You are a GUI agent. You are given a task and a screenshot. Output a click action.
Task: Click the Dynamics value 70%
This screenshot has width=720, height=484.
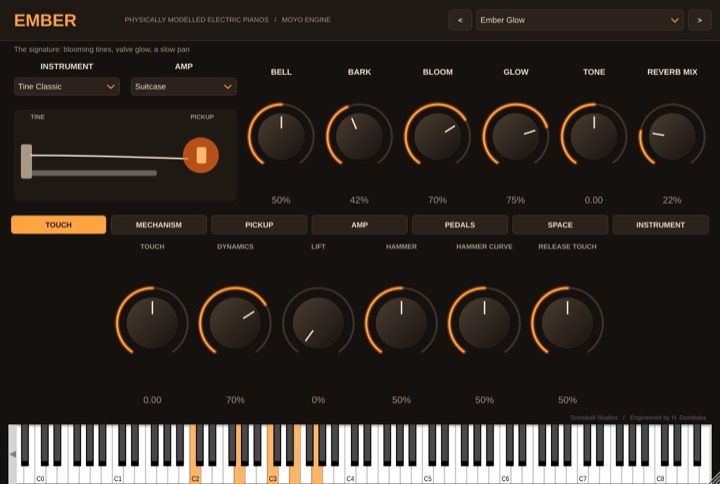pyautogui.click(x=235, y=400)
